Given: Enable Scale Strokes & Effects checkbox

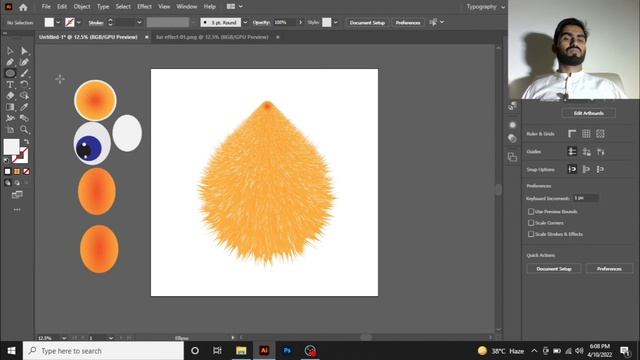Looking at the screenshot, I should (531, 234).
